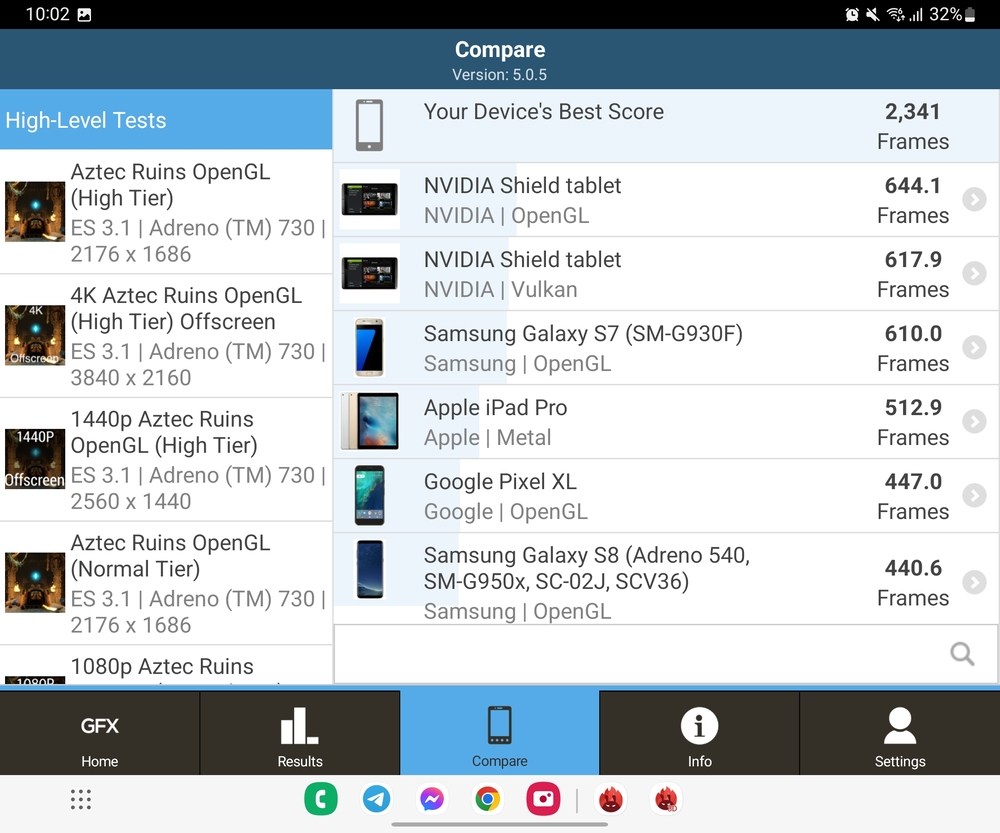Image resolution: width=1000 pixels, height=833 pixels.
Task: Tap Google Pixel XL device image
Action: pos(369,495)
